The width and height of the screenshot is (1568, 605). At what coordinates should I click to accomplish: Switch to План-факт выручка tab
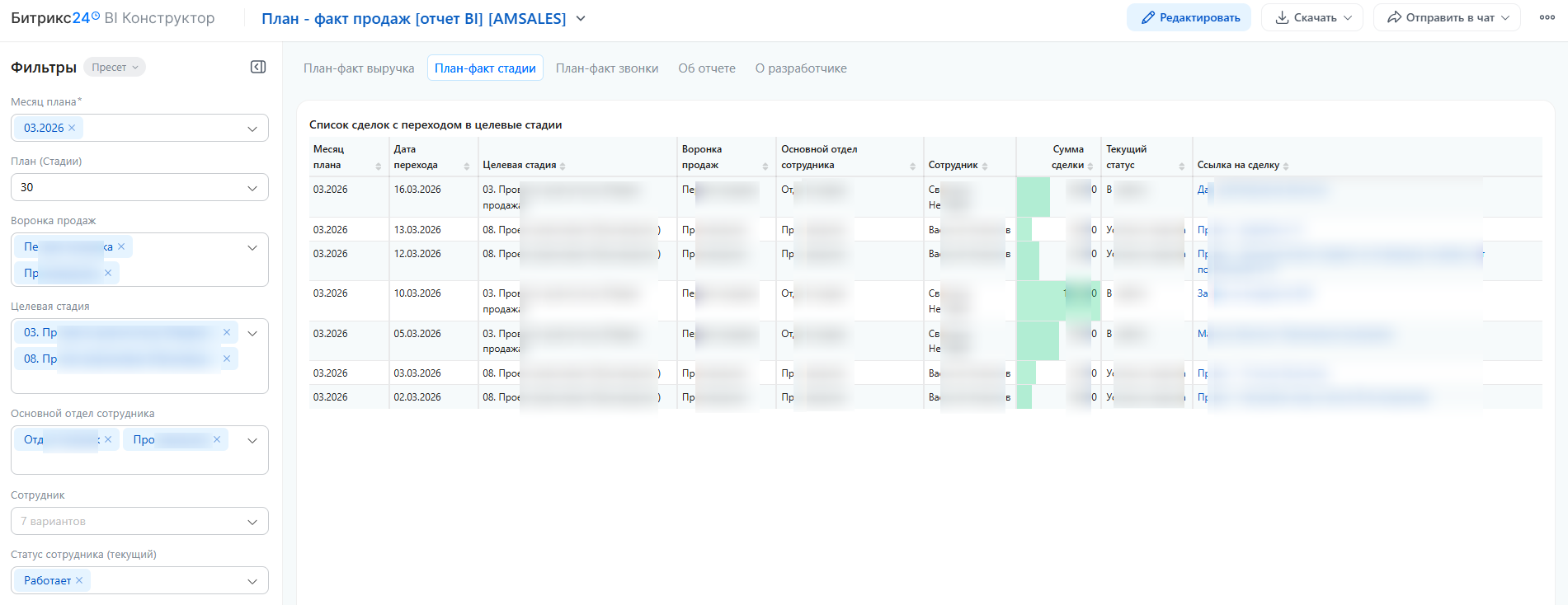[x=359, y=68]
